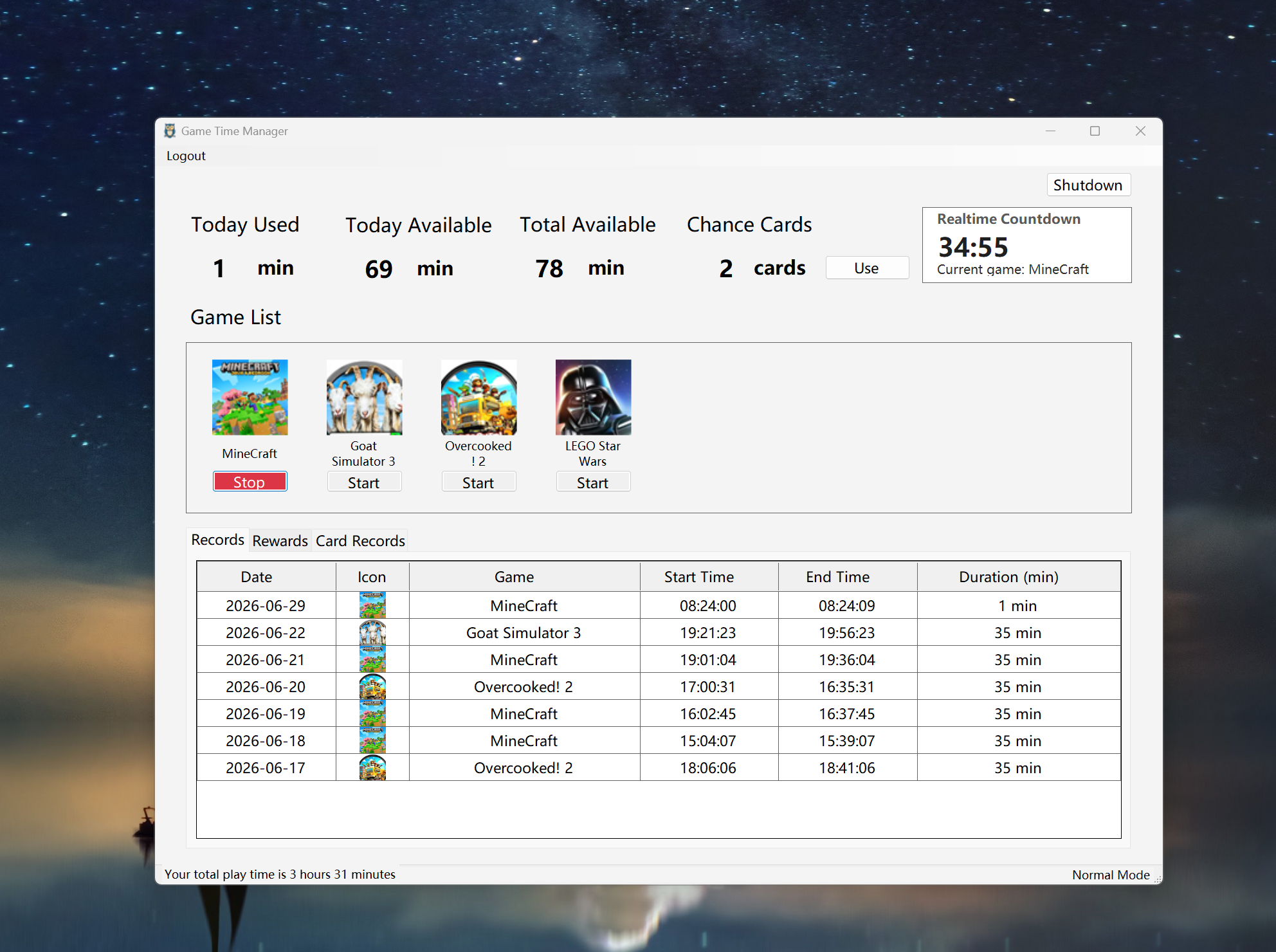
Task: Click start time 17:00:31 cell
Action: point(709,686)
